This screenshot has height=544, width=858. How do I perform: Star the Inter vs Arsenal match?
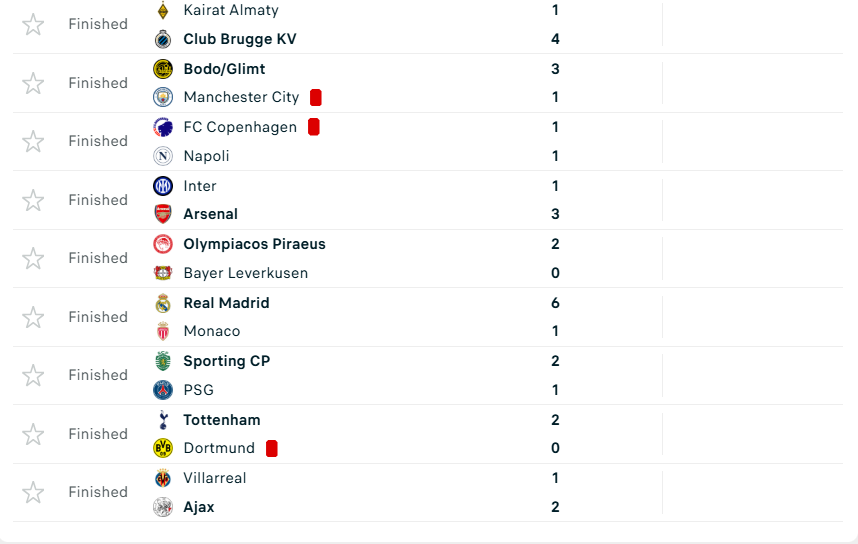(x=33, y=200)
